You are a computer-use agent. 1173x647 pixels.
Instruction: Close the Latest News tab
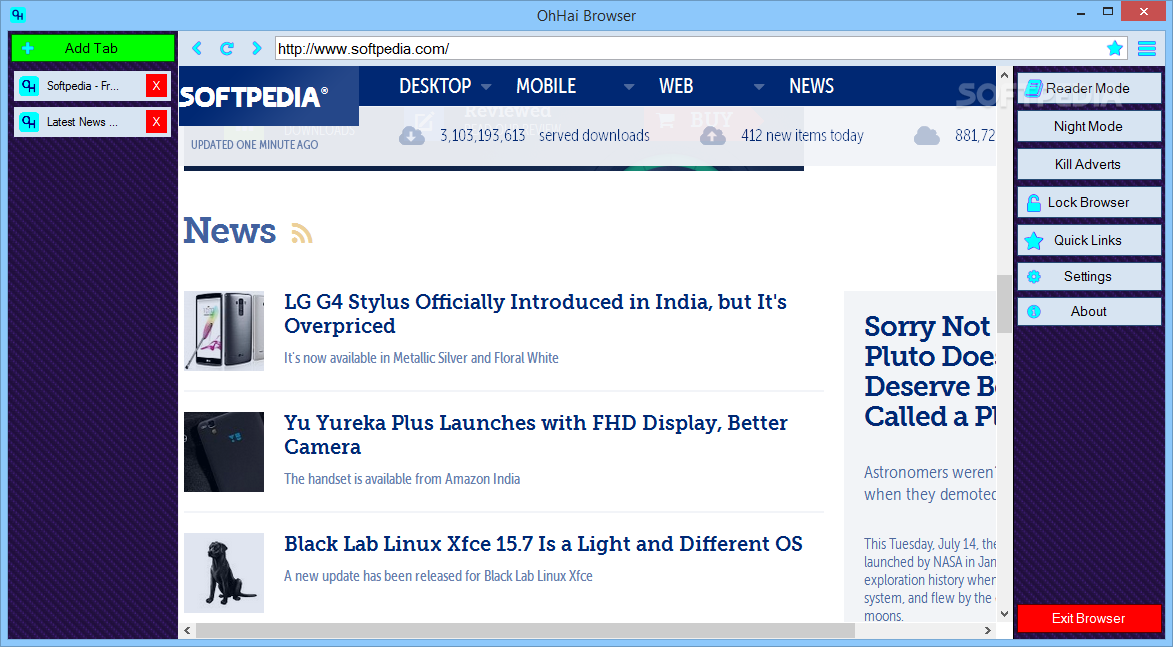pos(156,122)
